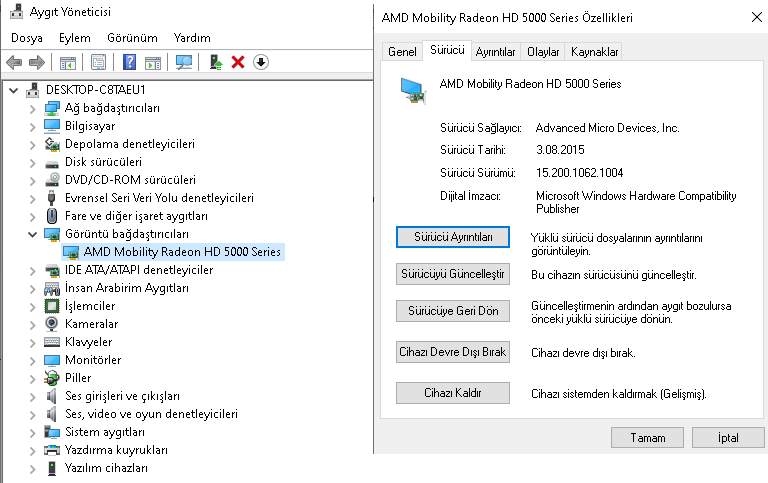Screen dimensions: 768x483
Task: Click Sürücüye Geri Dön button
Action: 453,311
